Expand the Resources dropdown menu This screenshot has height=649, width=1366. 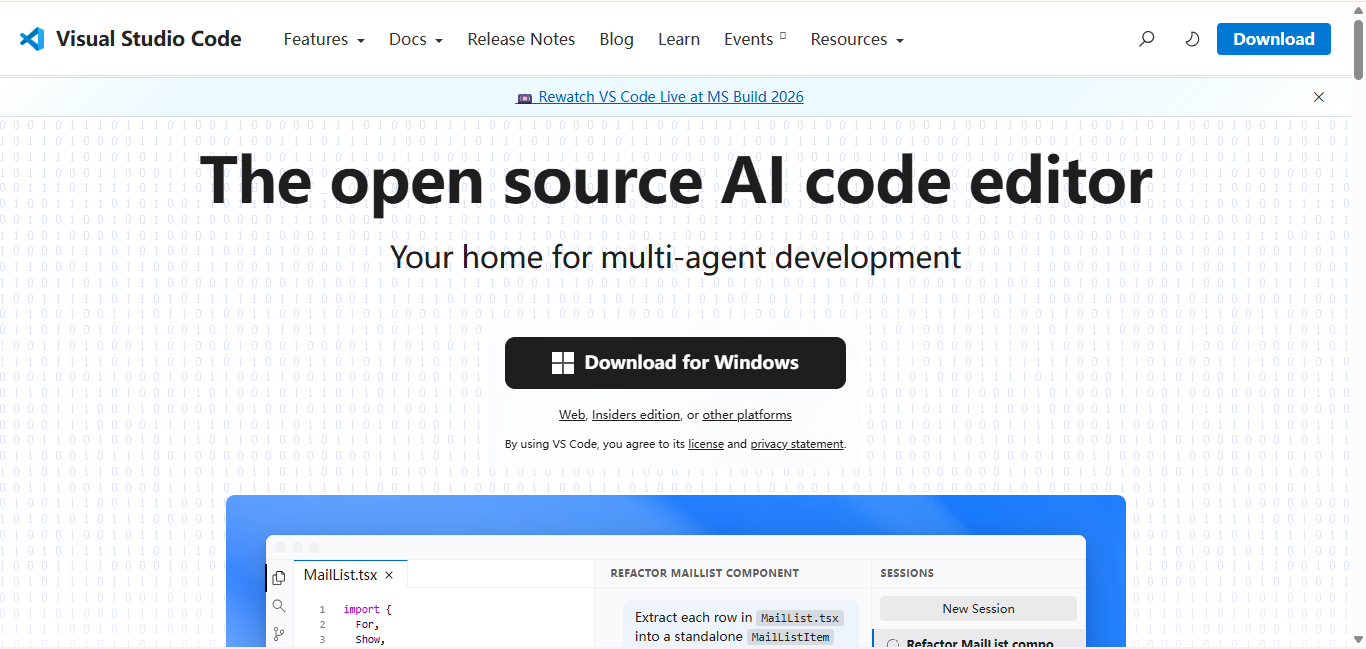(857, 39)
